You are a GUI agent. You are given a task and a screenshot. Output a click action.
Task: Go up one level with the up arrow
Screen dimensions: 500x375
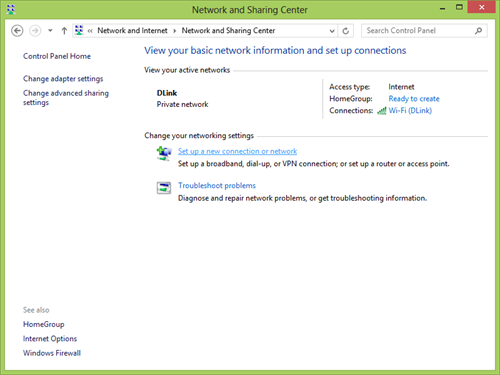(x=64, y=31)
